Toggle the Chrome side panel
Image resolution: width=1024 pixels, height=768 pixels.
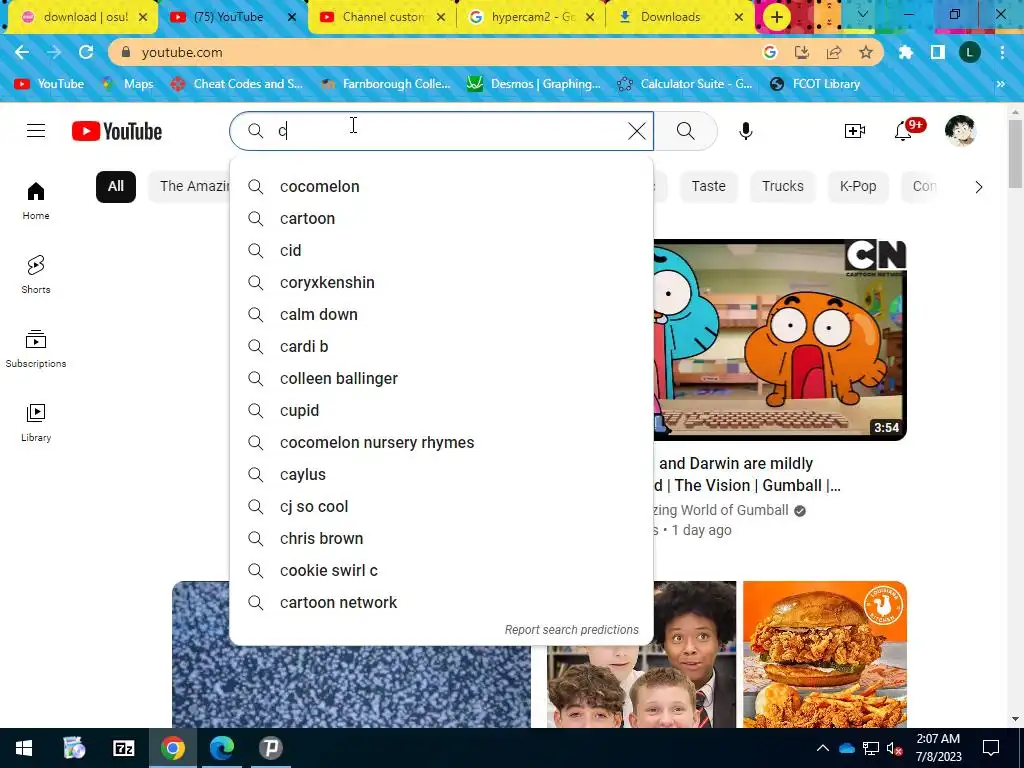(938, 52)
